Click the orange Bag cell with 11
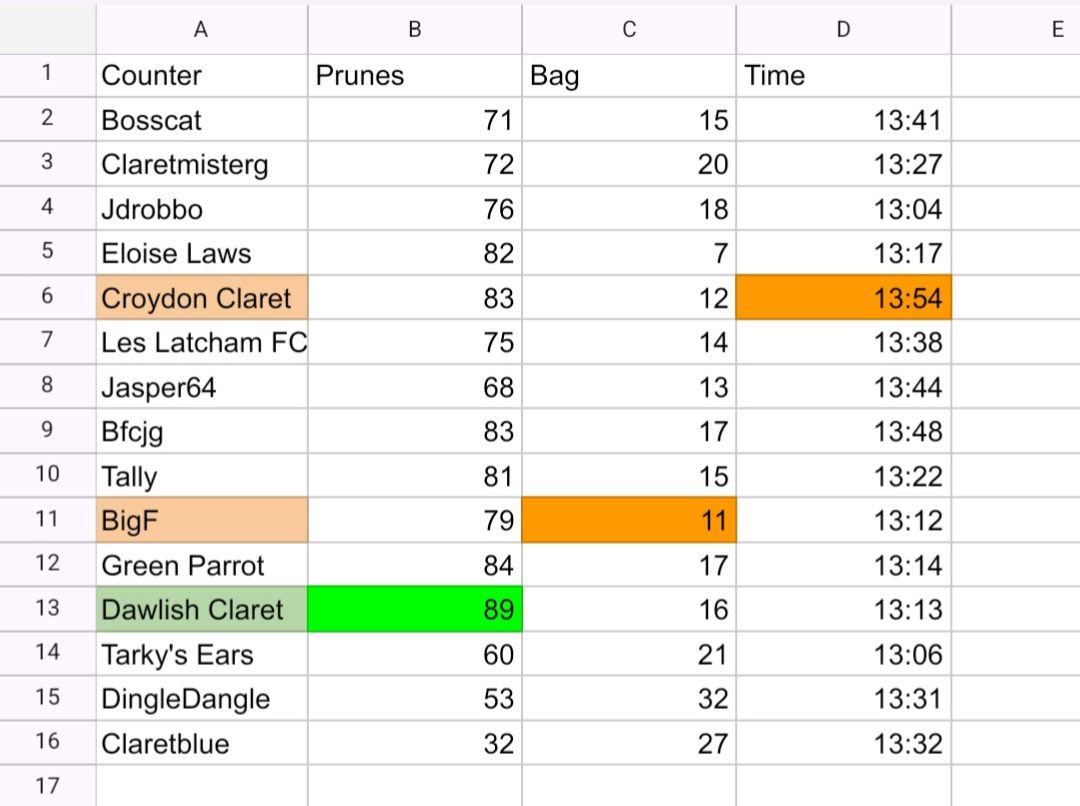The width and height of the screenshot is (1080, 806). click(x=629, y=520)
